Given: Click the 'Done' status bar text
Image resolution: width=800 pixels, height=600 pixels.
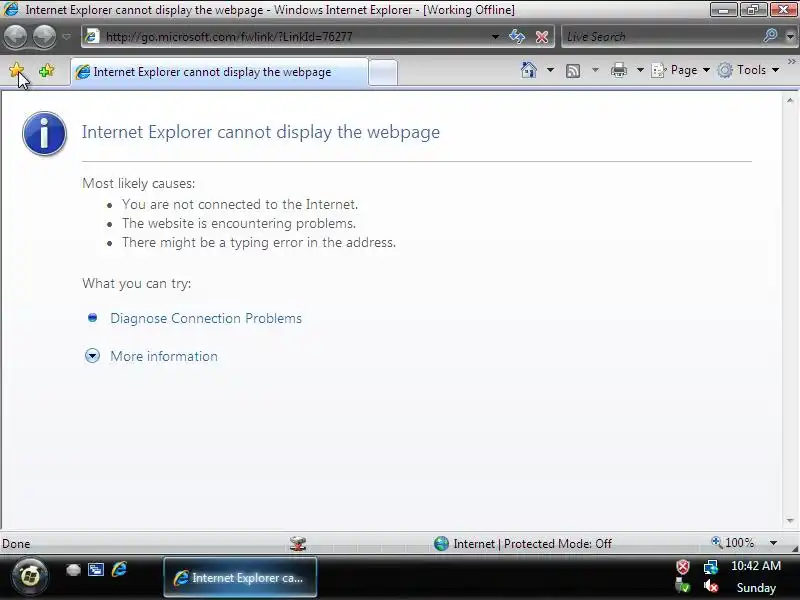Looking at the screenshot, I should 16,544.
